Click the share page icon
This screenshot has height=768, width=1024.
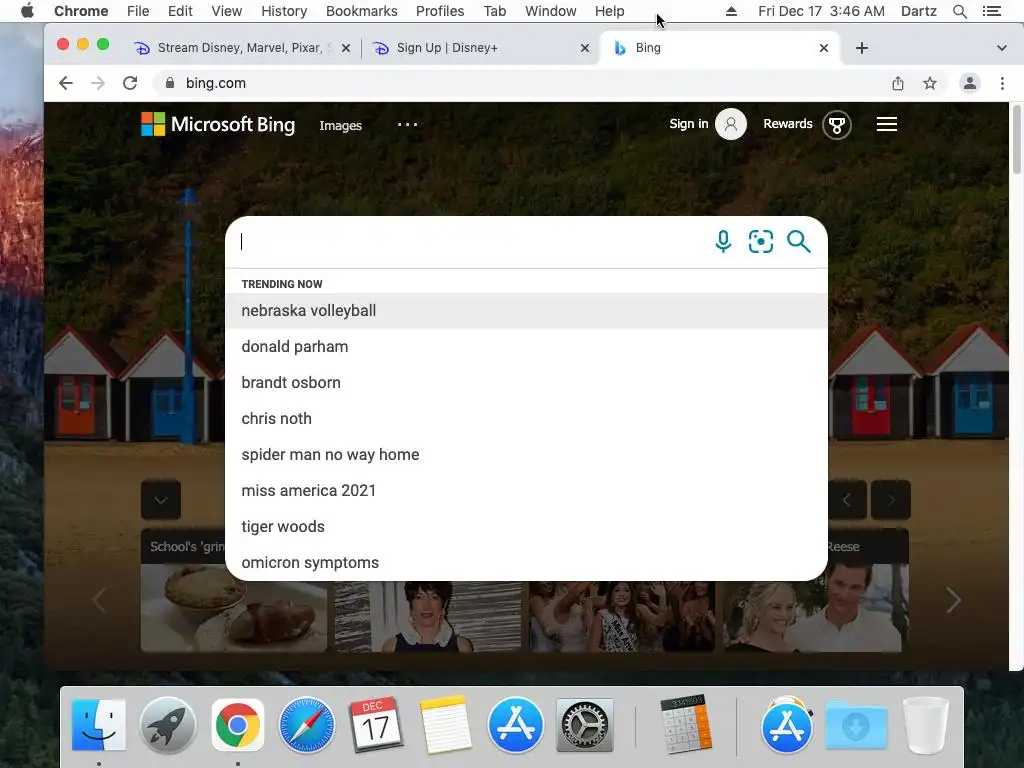pyautogui.click(x=898, y=83)
